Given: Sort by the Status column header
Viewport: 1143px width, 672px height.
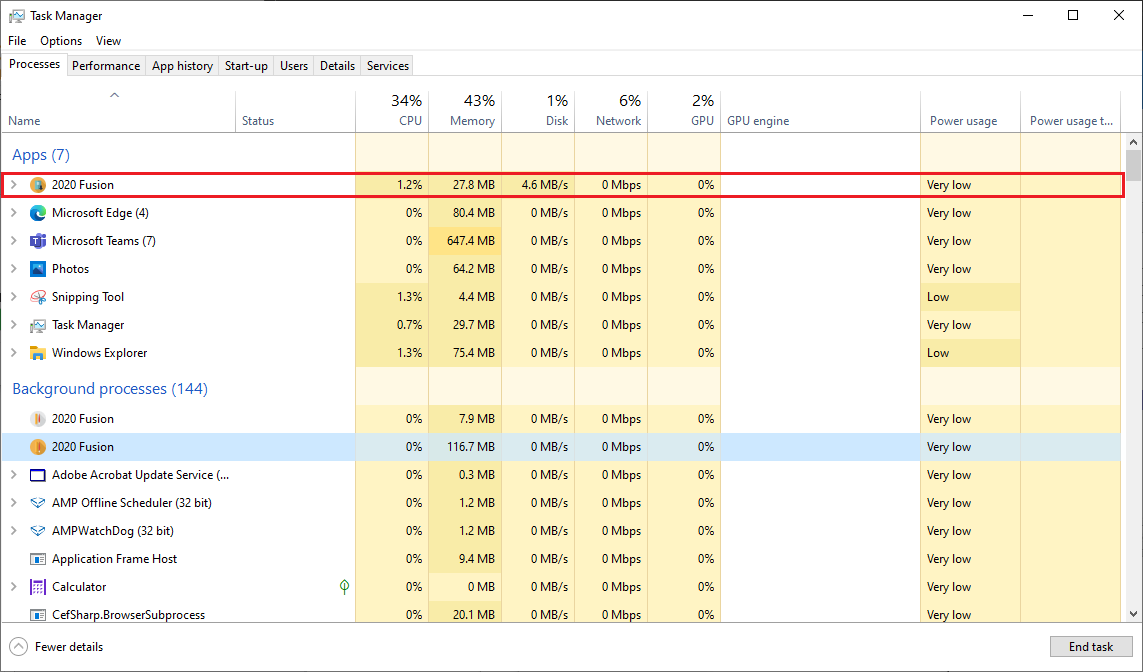Looking at the screenshot, I should [x=295, y=111].
